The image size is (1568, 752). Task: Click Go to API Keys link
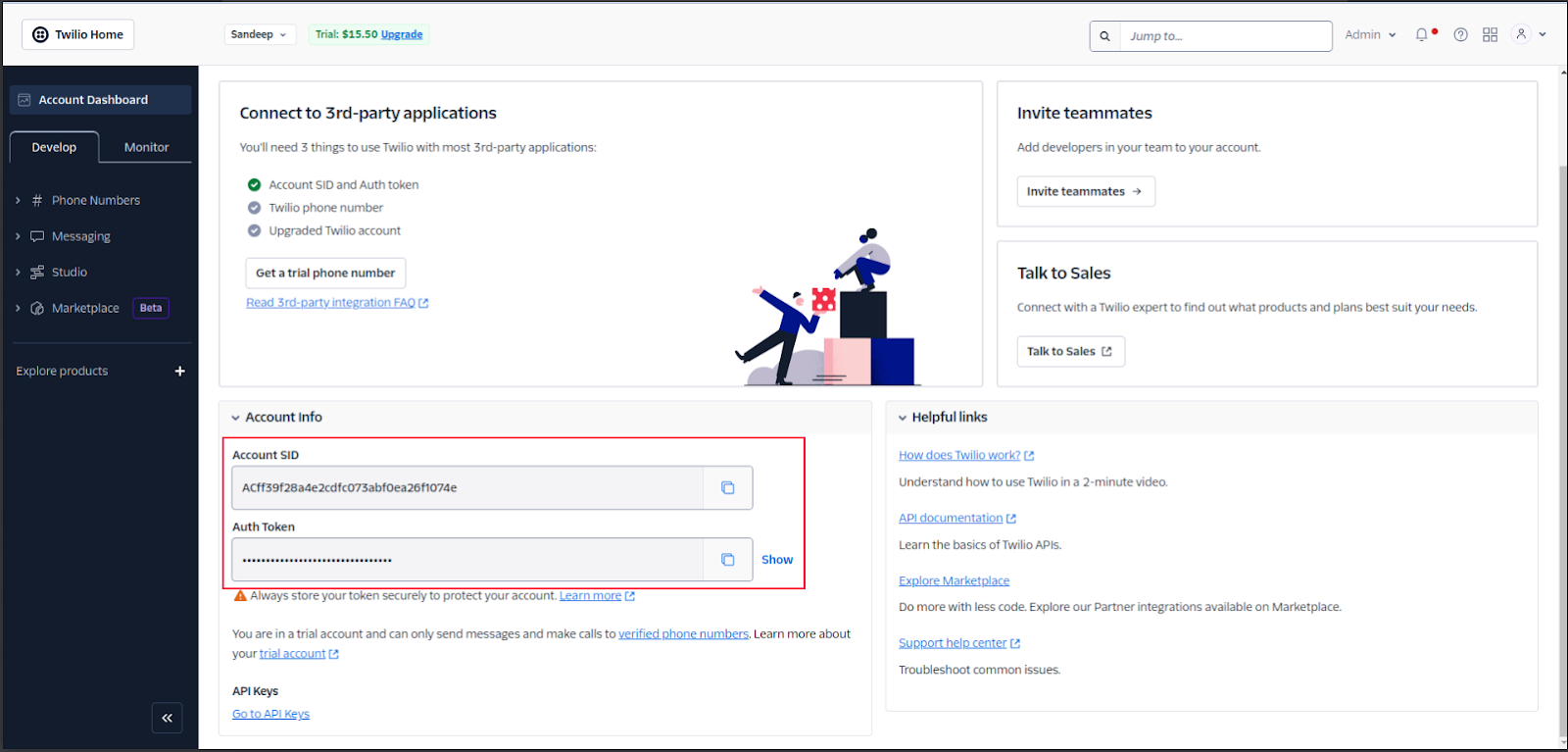point(270,714)
